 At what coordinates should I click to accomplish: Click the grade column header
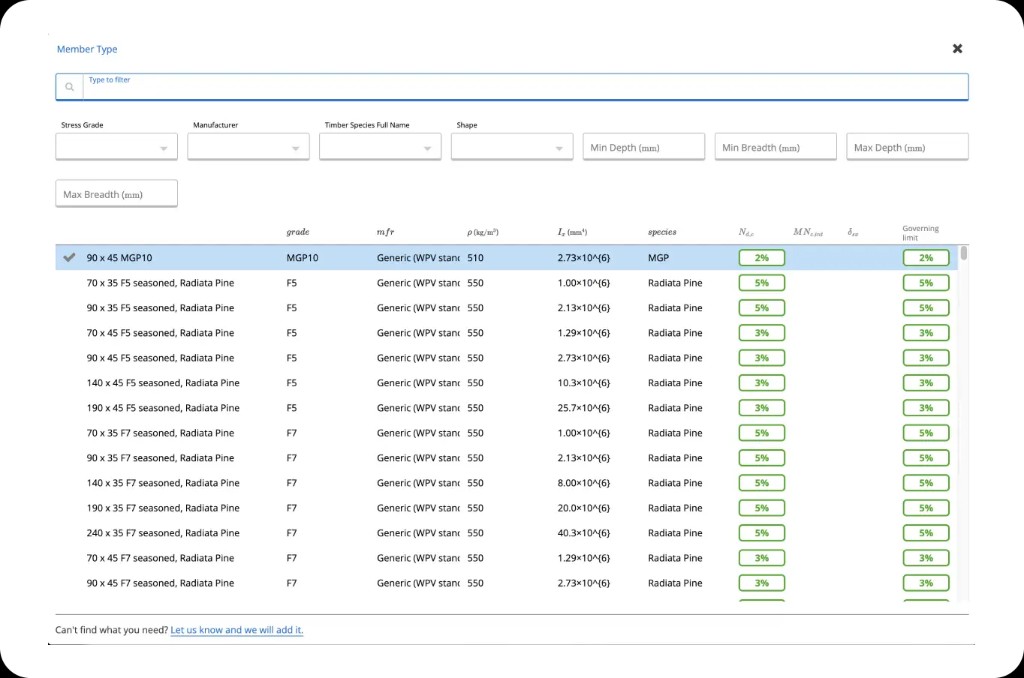pyautogui.click(x=297, y=231)
